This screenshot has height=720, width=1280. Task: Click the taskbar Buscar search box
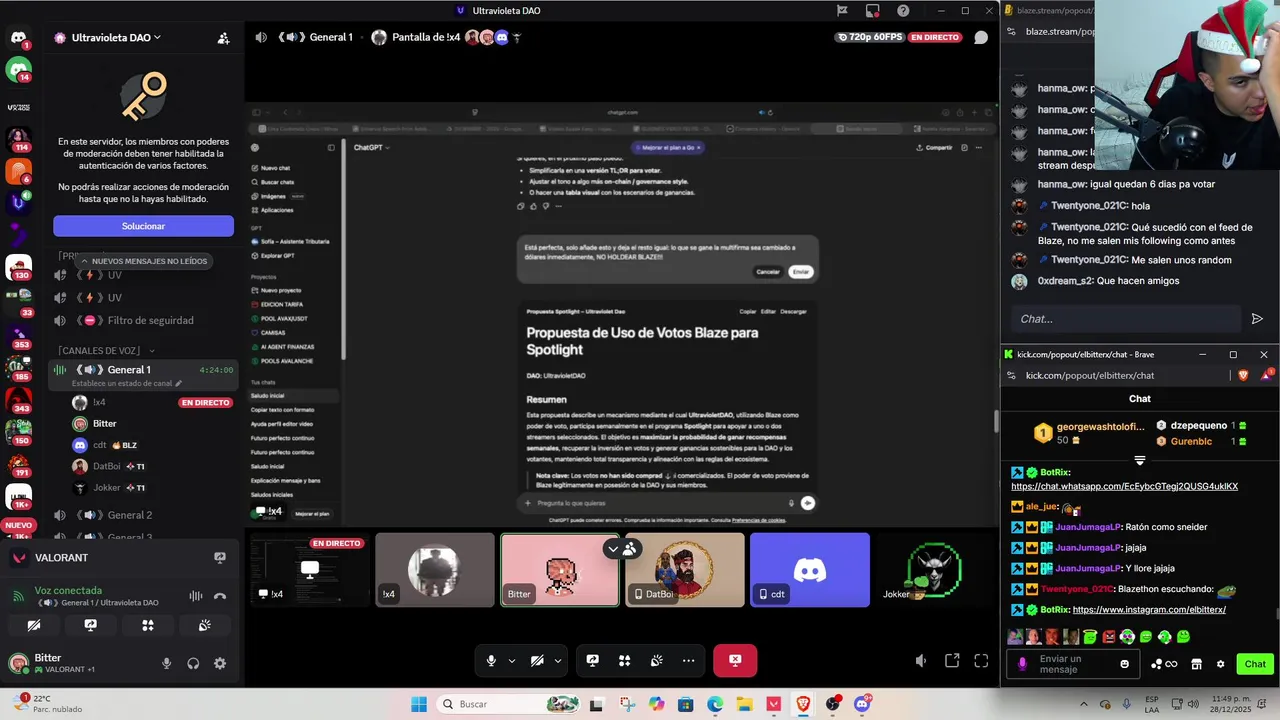(x=510, y=704)
